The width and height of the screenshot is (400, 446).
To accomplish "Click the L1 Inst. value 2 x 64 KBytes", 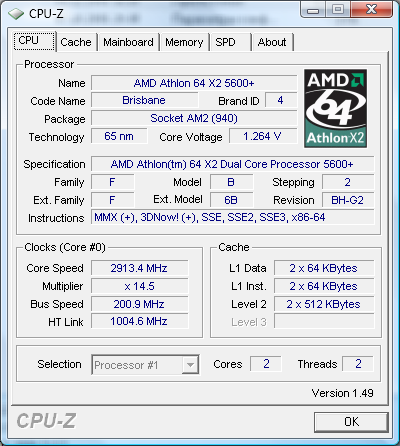I will coord(324,286).
